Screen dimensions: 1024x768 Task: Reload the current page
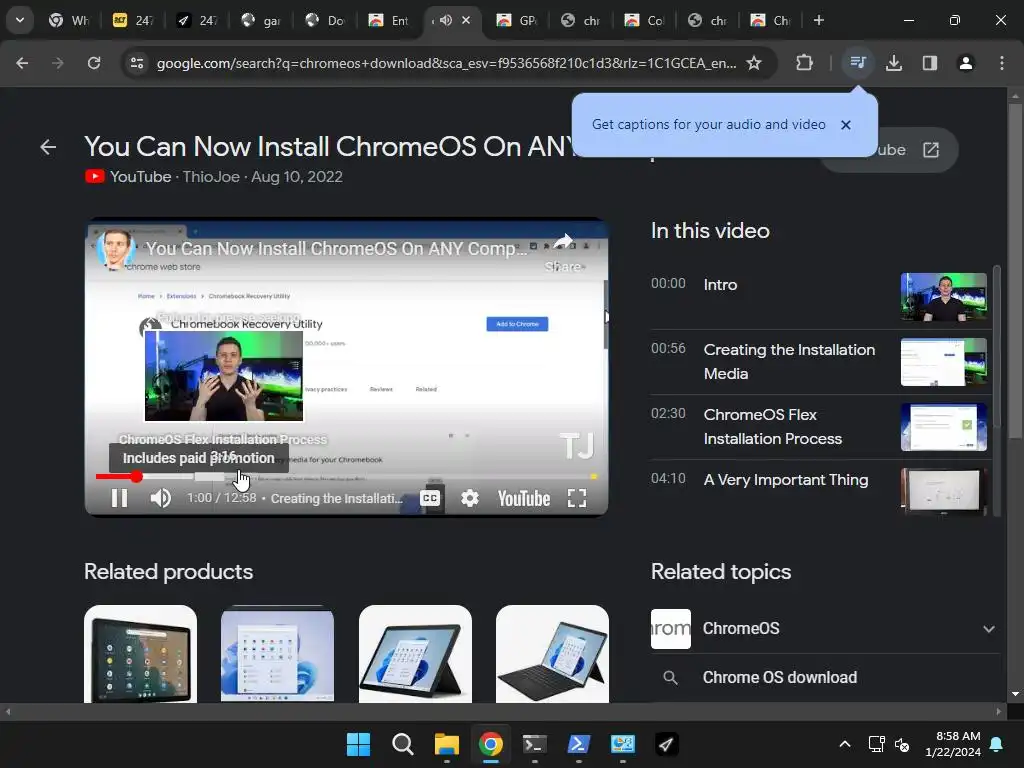(x=94, y=63)
